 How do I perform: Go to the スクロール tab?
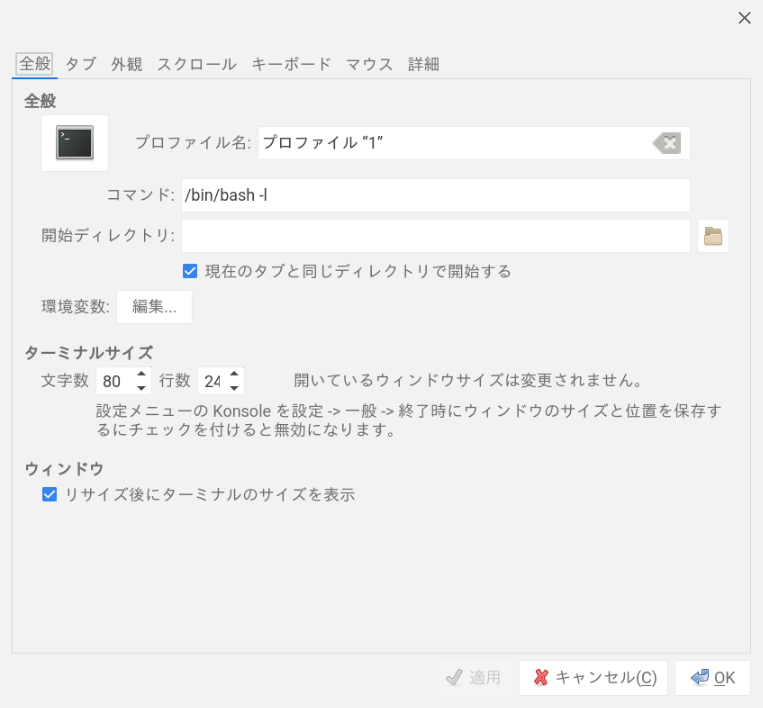tap(196, 64)
